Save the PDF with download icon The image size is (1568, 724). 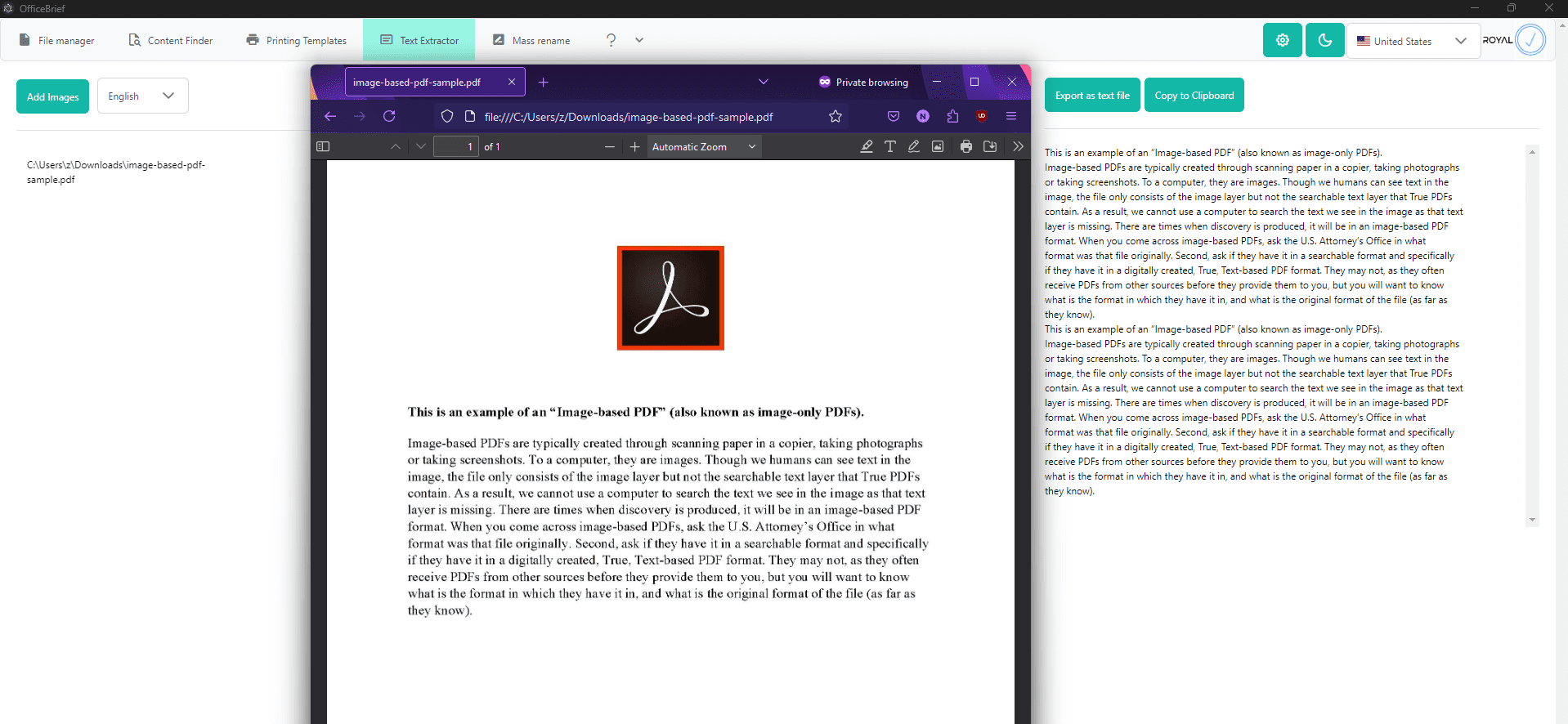tap(990, 146)
